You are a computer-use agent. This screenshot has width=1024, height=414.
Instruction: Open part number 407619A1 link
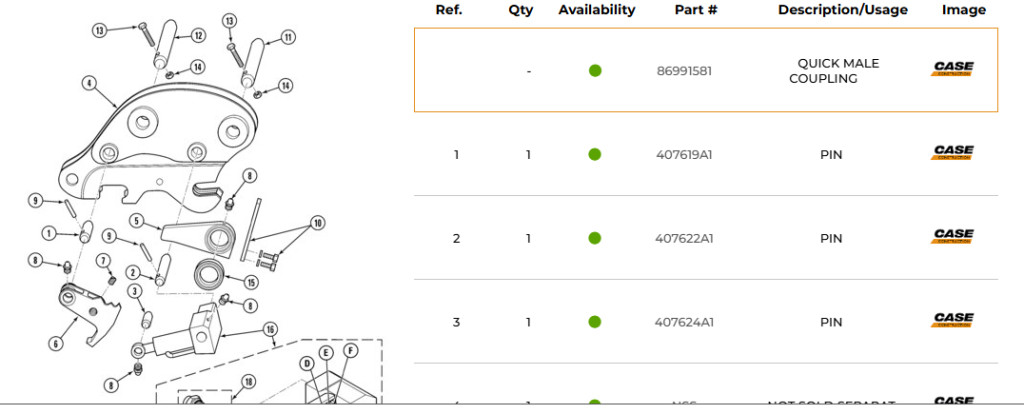pos(684,155)
